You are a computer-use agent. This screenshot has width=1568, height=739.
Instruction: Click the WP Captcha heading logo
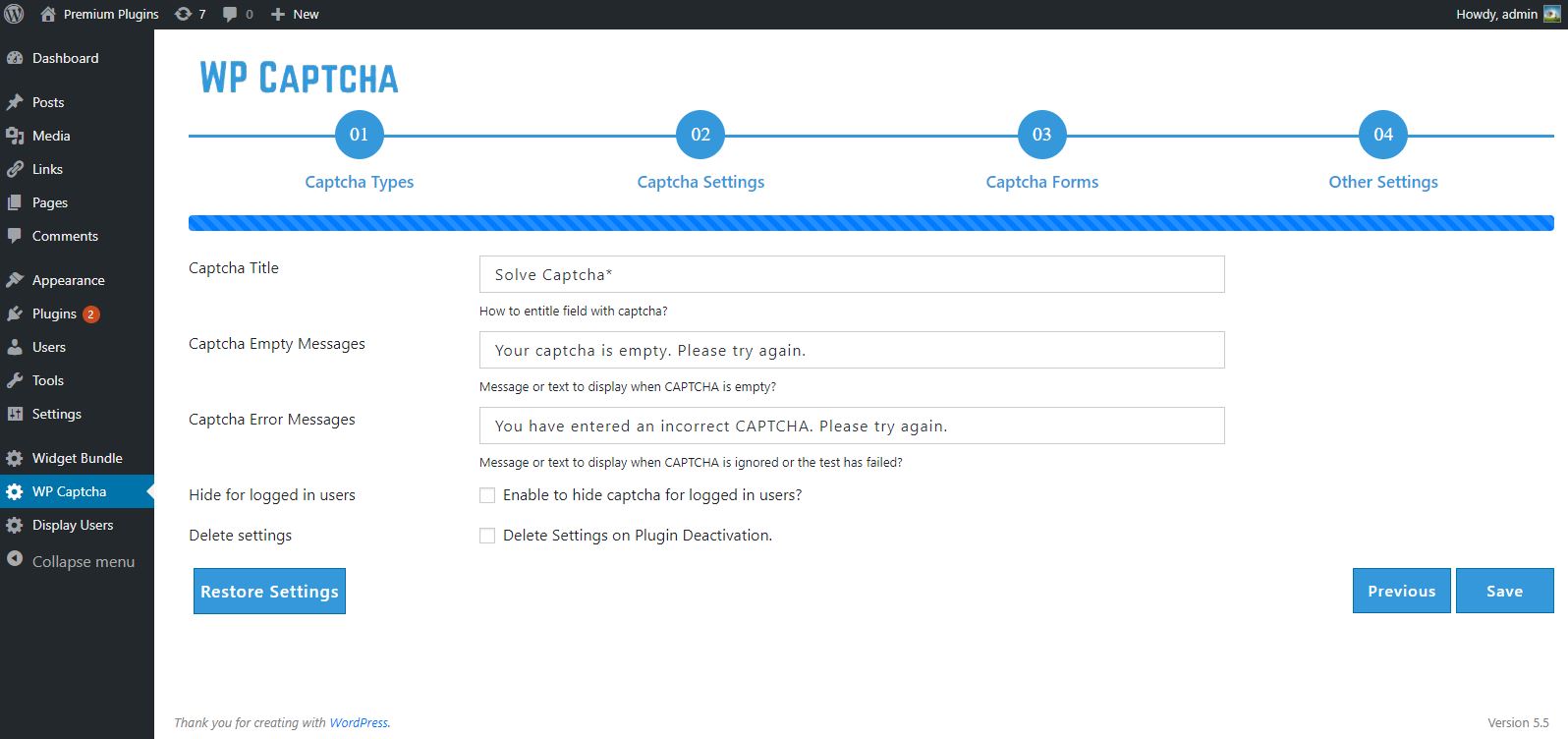[299, 78]
